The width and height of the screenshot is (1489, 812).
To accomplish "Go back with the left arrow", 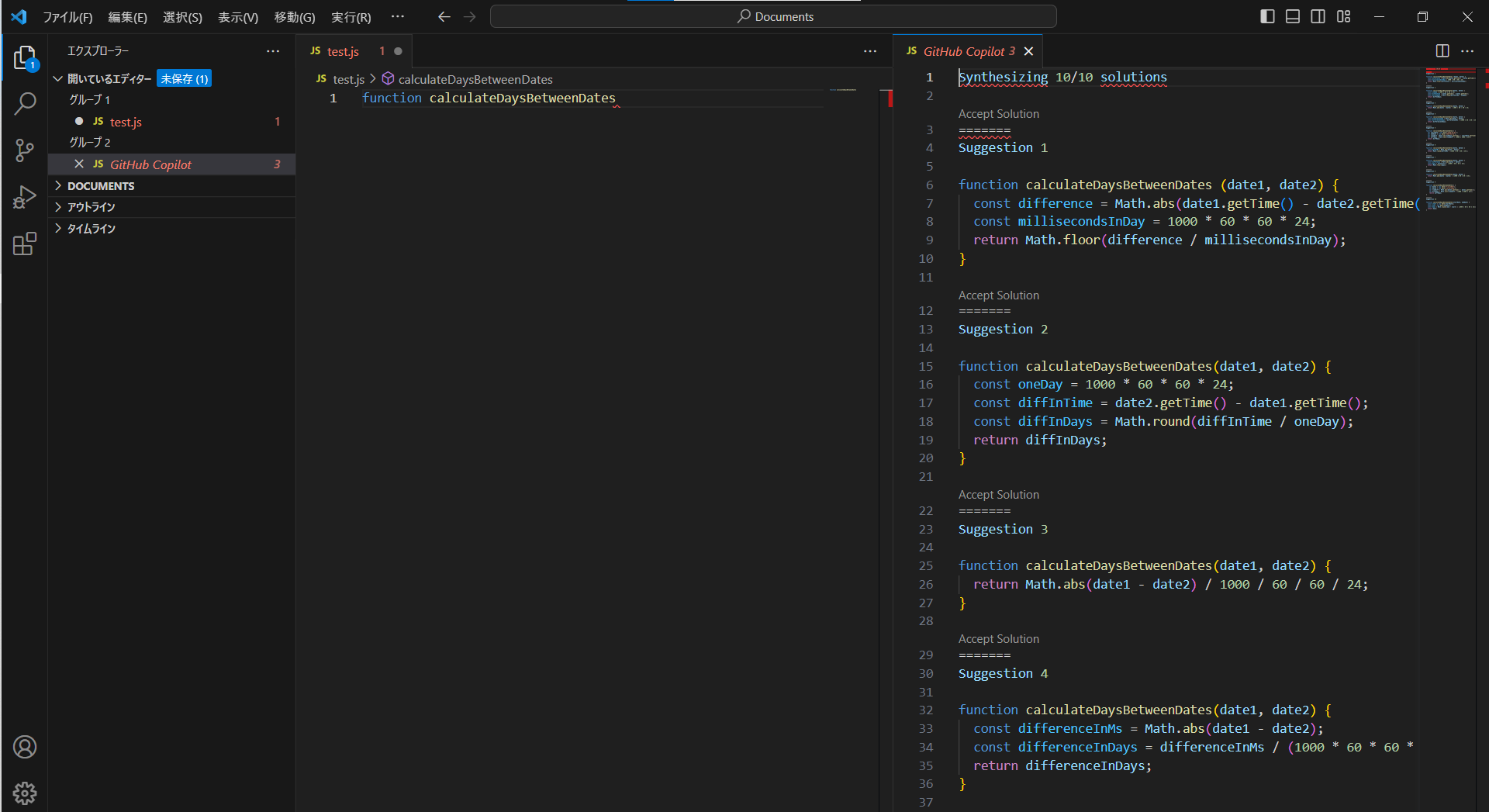I will [444, 16].
